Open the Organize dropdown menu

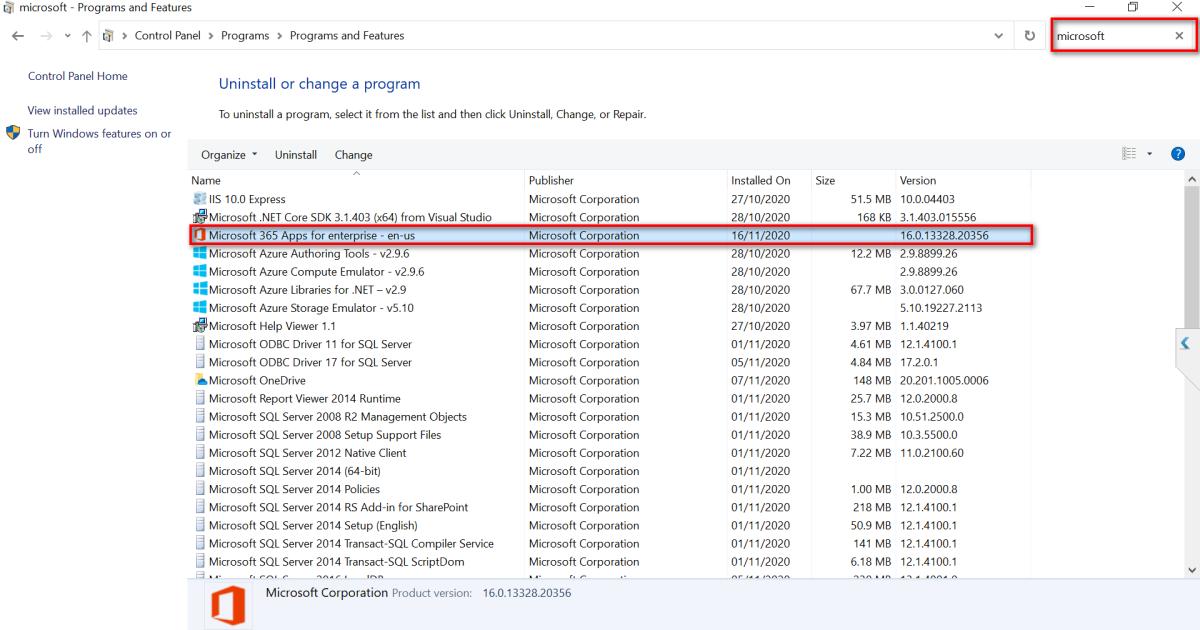[229, 155]
